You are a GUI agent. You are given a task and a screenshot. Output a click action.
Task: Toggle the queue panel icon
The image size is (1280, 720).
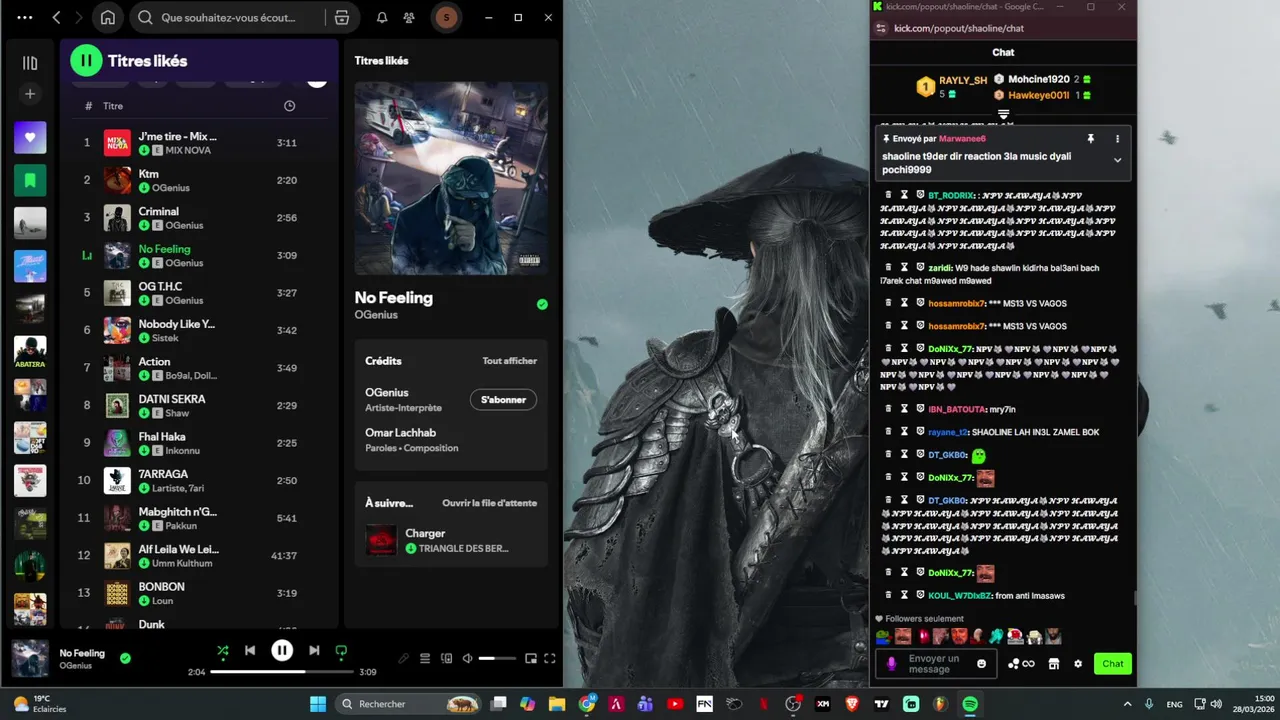(x=425, y=658)
